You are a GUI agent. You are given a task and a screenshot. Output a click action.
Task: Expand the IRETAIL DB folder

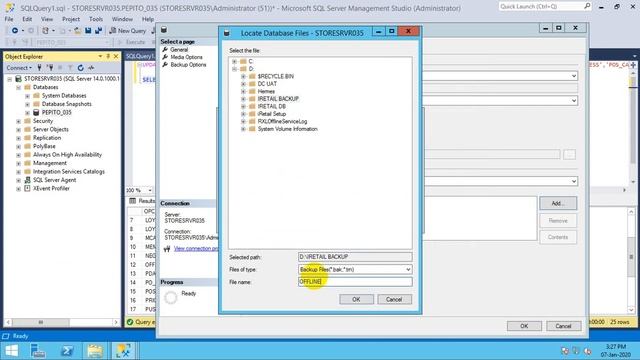(x=243, y=107)
